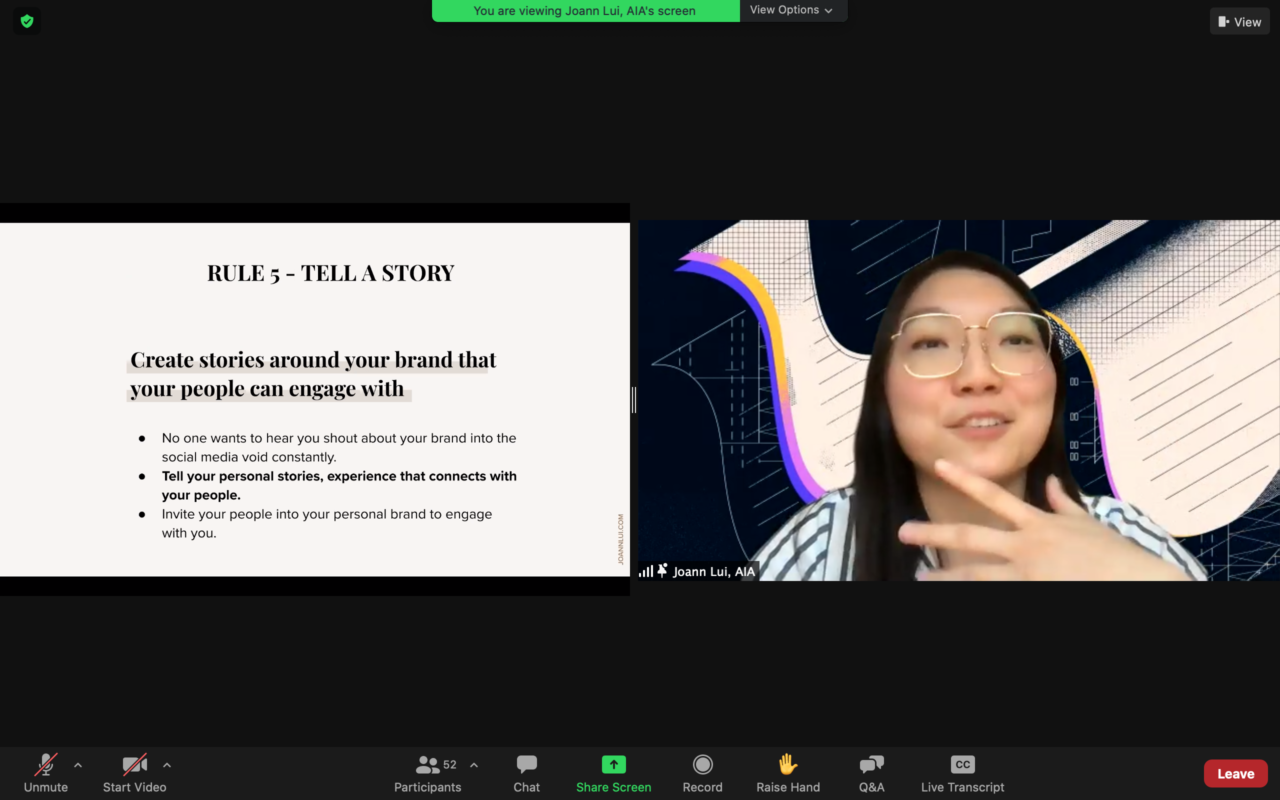Screen dimensions: 1280x800
Task: Open video settings via the camera chevron
Action: pyautogui.click(x=166, y=765)
